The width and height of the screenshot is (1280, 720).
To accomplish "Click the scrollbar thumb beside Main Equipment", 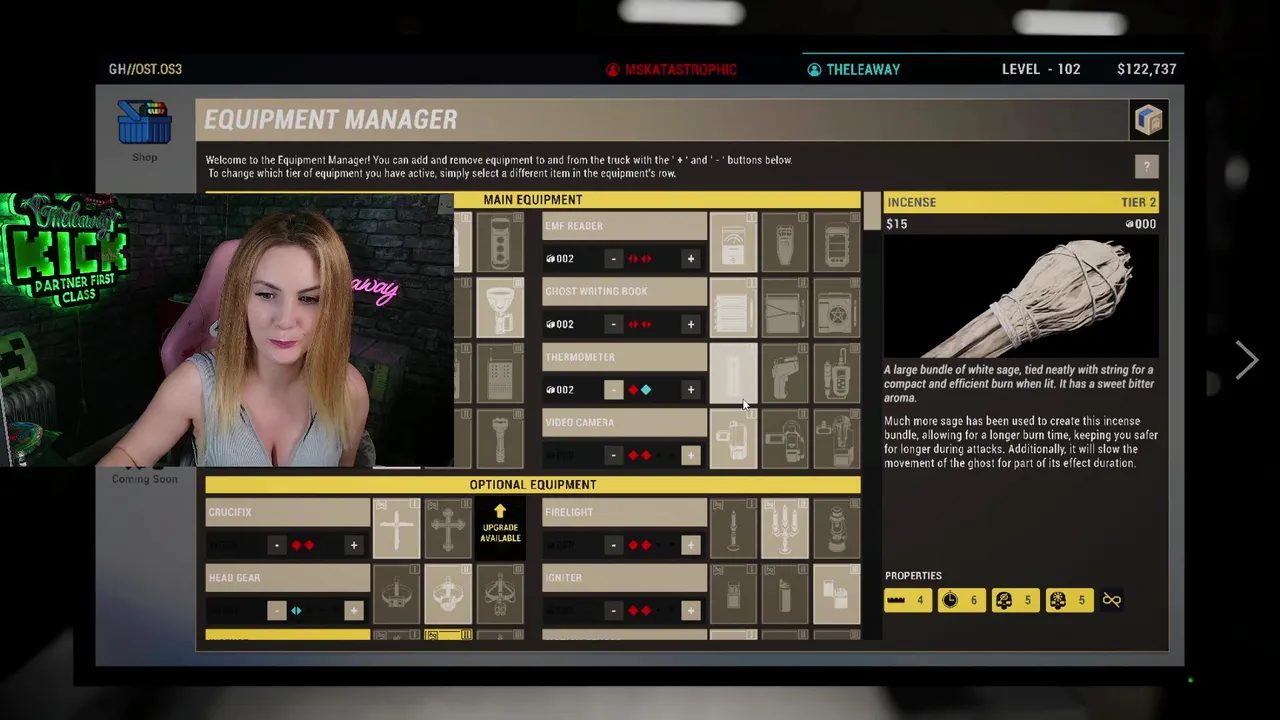I will coord(872,210).
